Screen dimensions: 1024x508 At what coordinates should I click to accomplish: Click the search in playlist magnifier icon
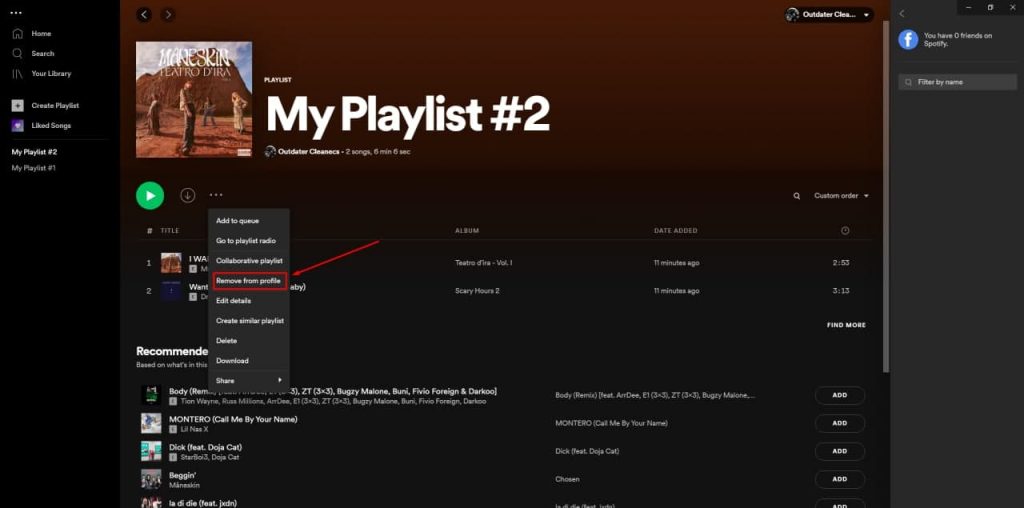click(x=797, y=196)
